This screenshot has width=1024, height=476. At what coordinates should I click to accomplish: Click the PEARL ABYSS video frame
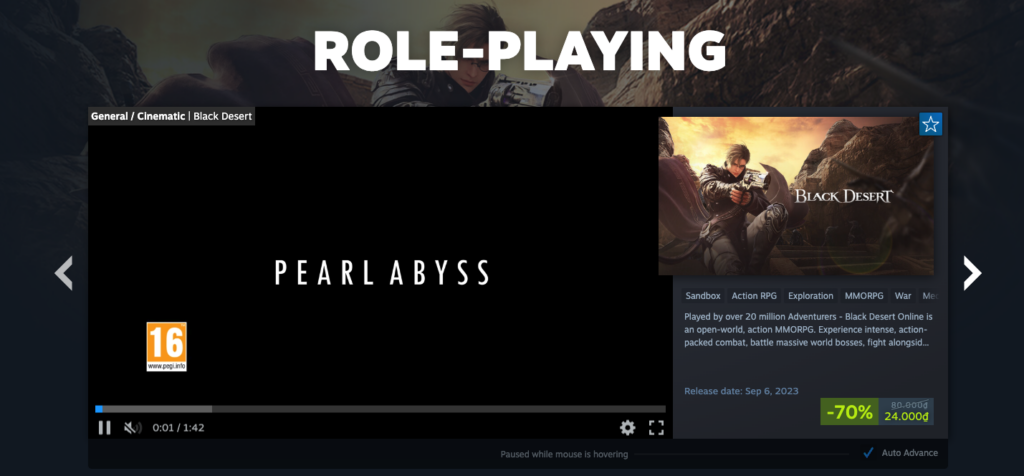[x=381, y=272]
